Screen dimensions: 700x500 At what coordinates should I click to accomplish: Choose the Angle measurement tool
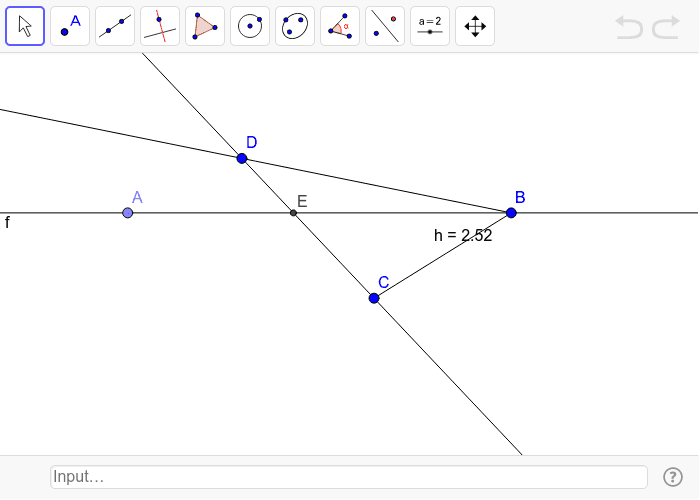click(x=340, y=26)
